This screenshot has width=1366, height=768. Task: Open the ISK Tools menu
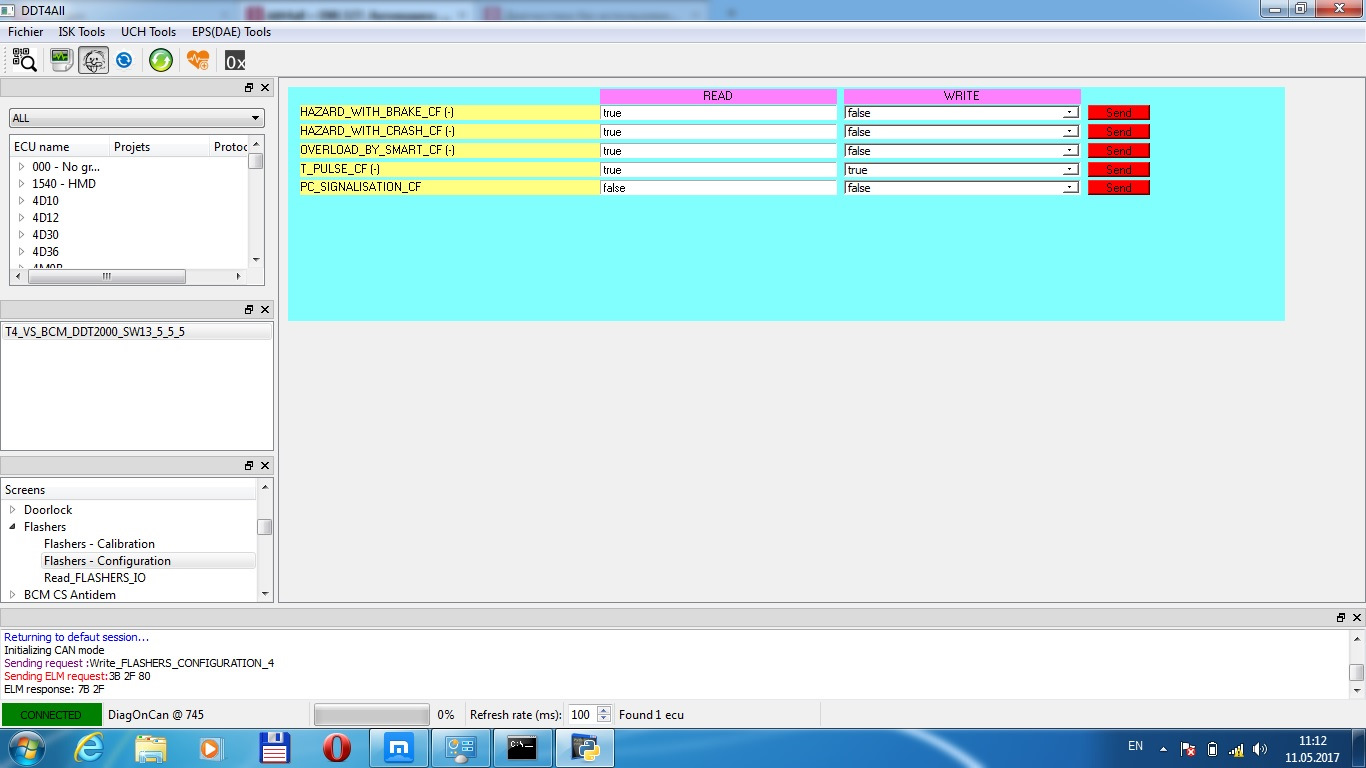(82, 32)
